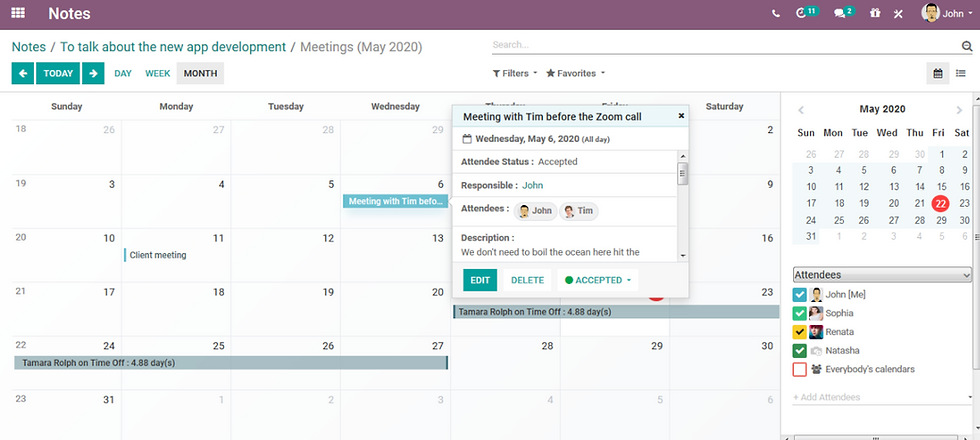Open the conversations chat icon with 2 badge
This screenshot has width=980, height=440.
pos(844,12)
